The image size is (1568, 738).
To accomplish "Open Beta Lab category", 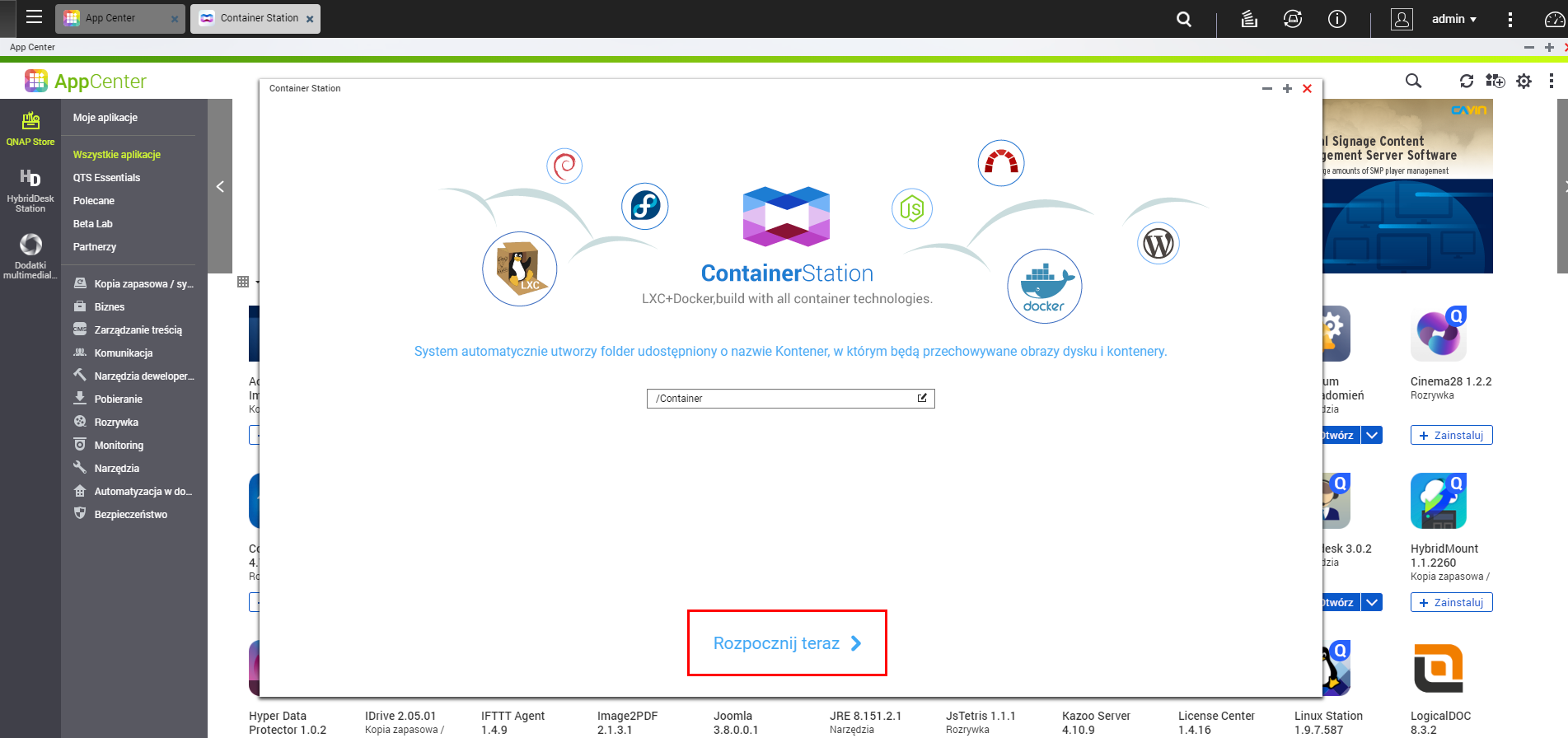I will tap(93, 224).
